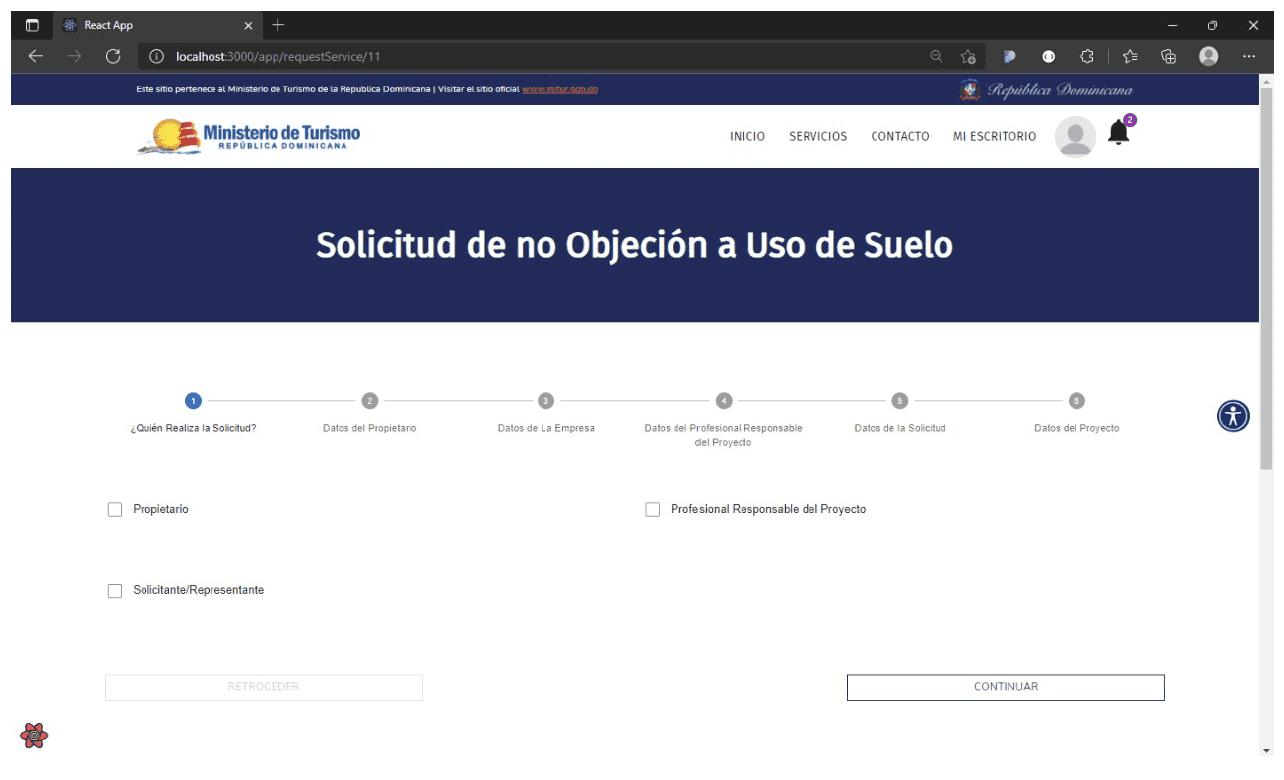Open the browser settings and more menu
This screenshot has height=780, width=1284.
1249,56
